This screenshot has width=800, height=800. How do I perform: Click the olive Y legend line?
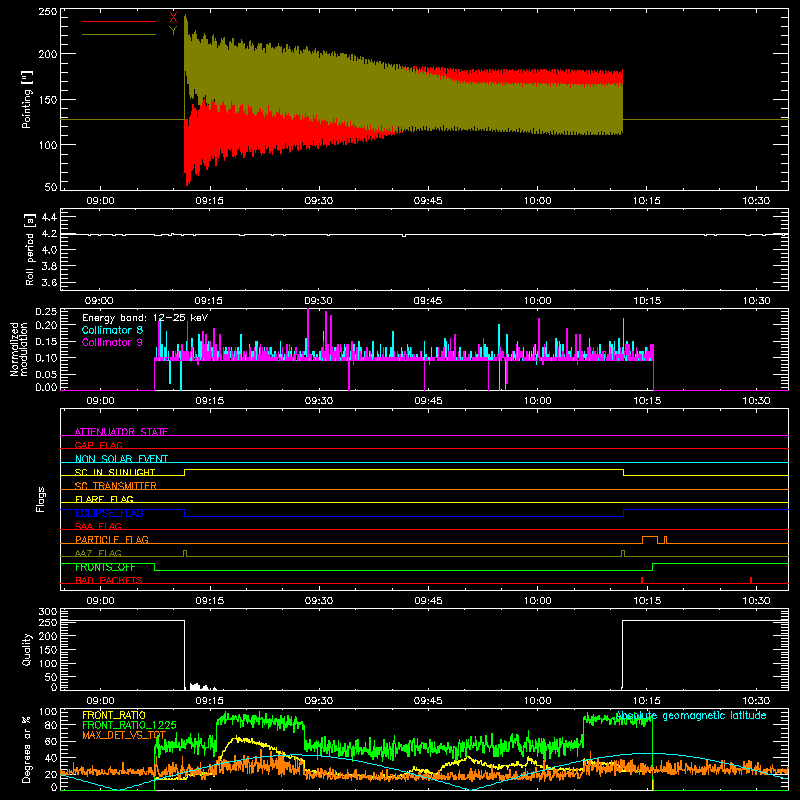pyautogui.click(x=119, y=35)
